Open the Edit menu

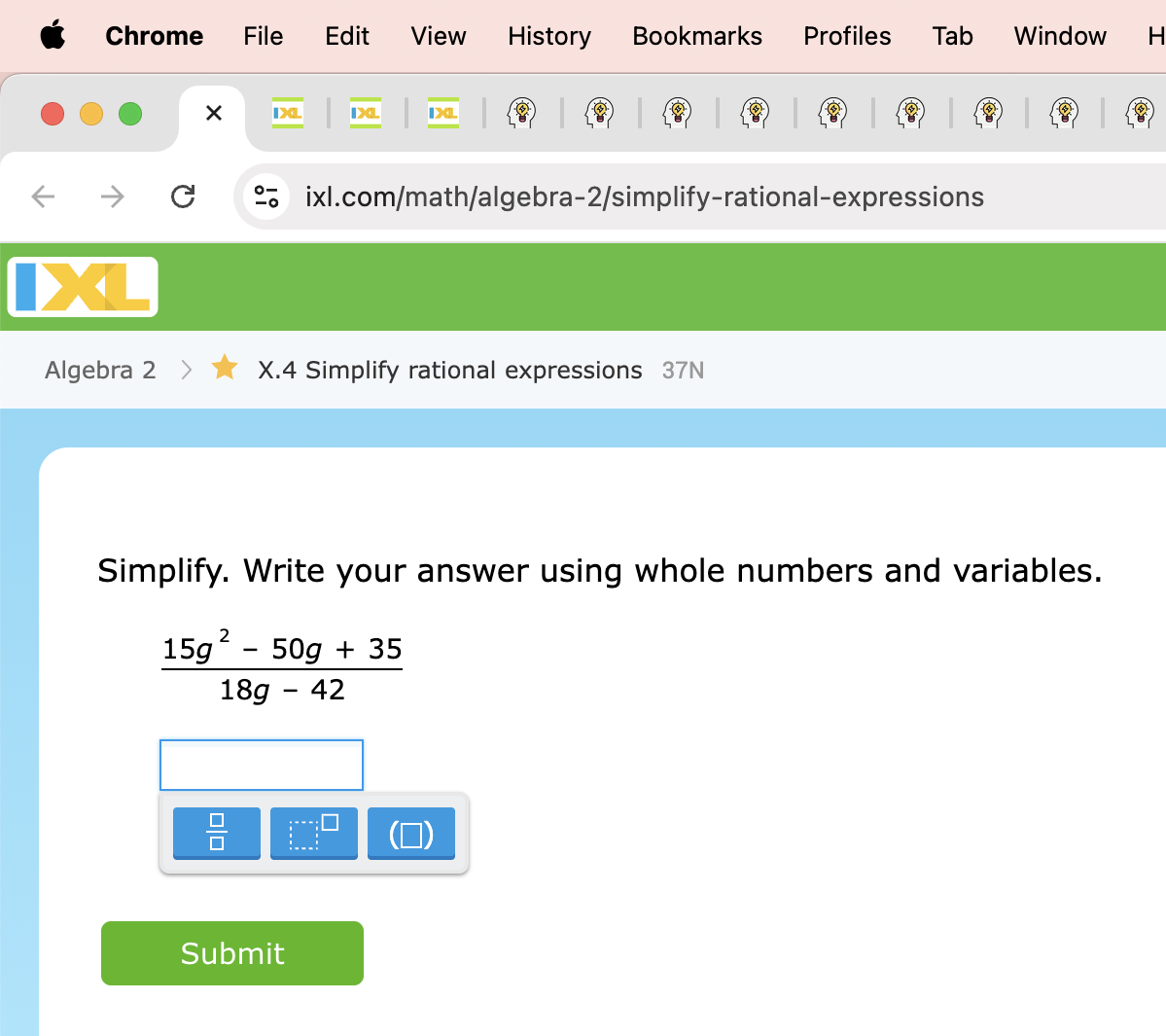[x=346, y=36]
